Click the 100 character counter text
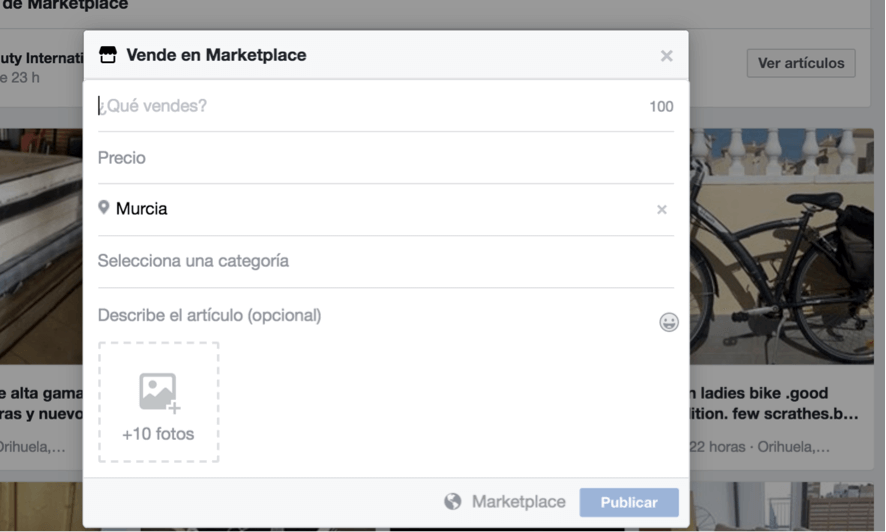The width and height of the screenshot is (886, 532). click(x=661, y=107)
